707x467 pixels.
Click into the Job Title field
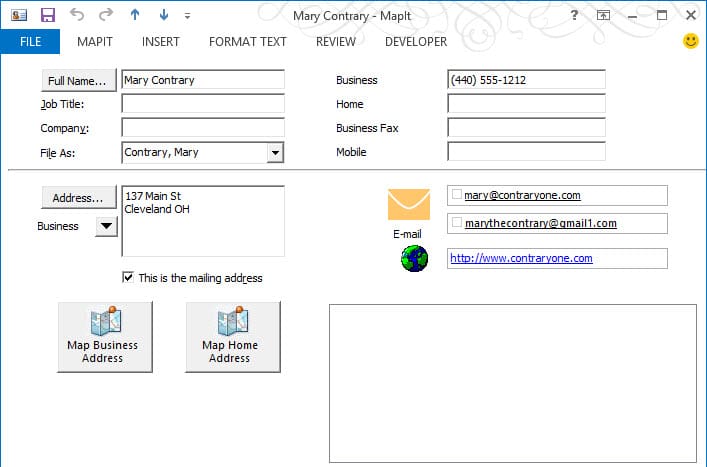click(203, 104)
